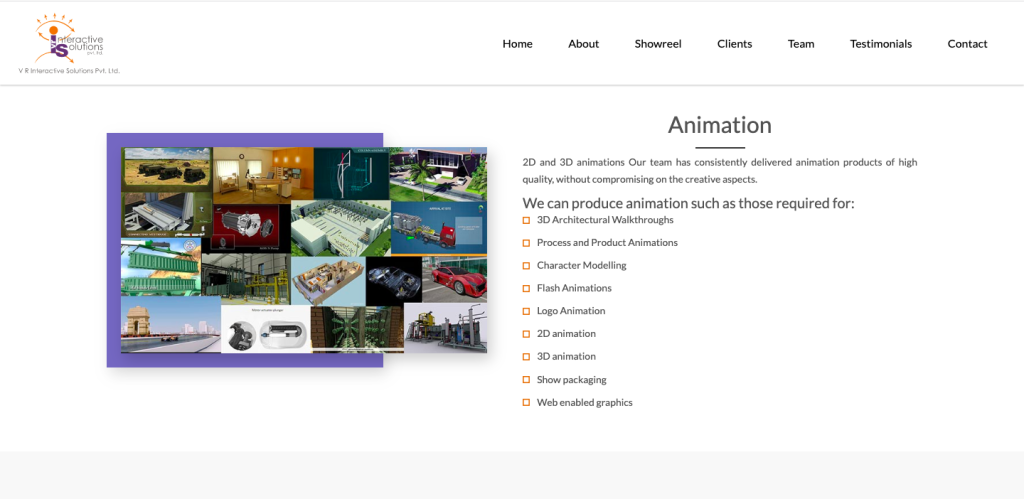Select Team in the navigation bar
The image size is (1024, 499).
[800, 44]
